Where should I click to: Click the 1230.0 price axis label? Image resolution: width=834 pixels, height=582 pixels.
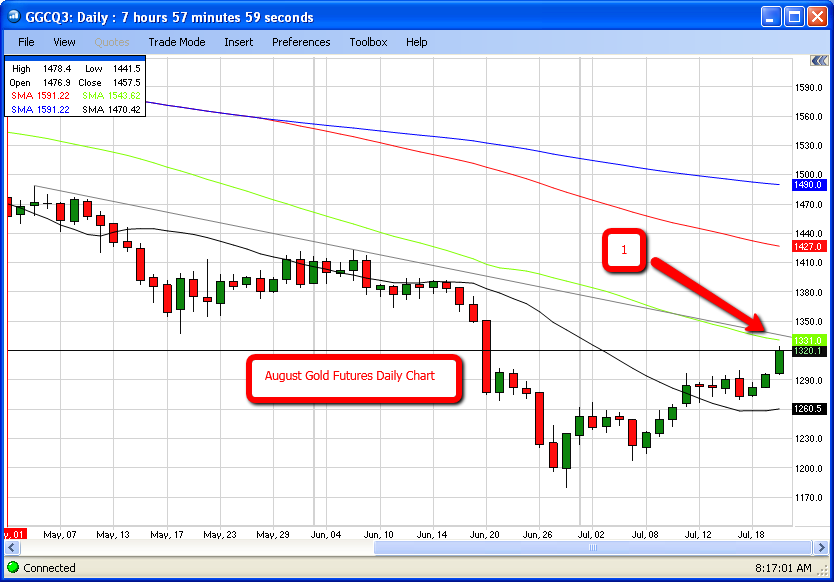[x=808, y=438]
